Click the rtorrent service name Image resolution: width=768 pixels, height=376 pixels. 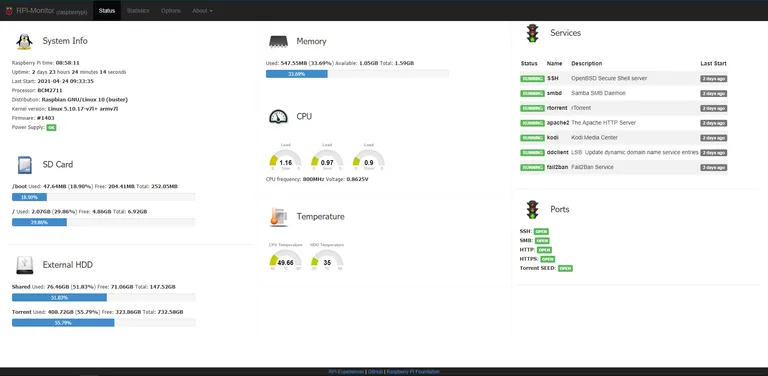click(557, 108)
